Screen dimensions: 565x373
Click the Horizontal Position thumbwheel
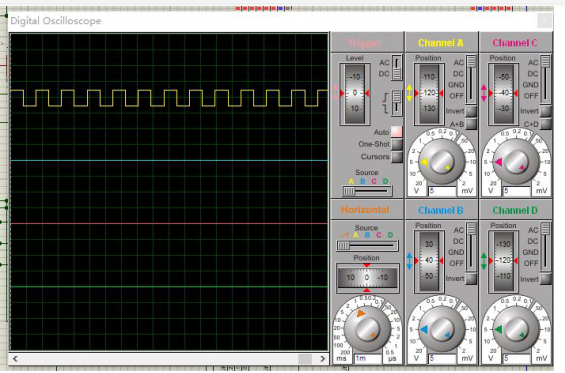tap(367, 277)
